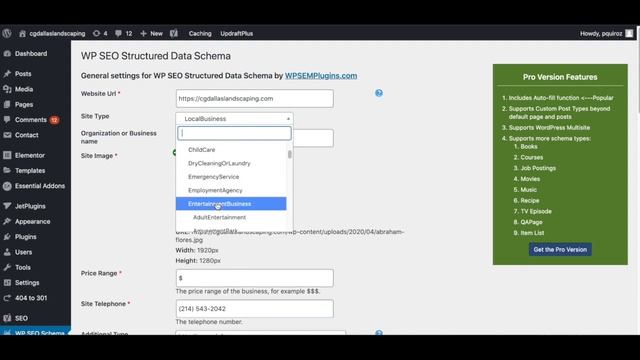
Task: Click the Elementor icon in sidebar
Action: point(7,156)
